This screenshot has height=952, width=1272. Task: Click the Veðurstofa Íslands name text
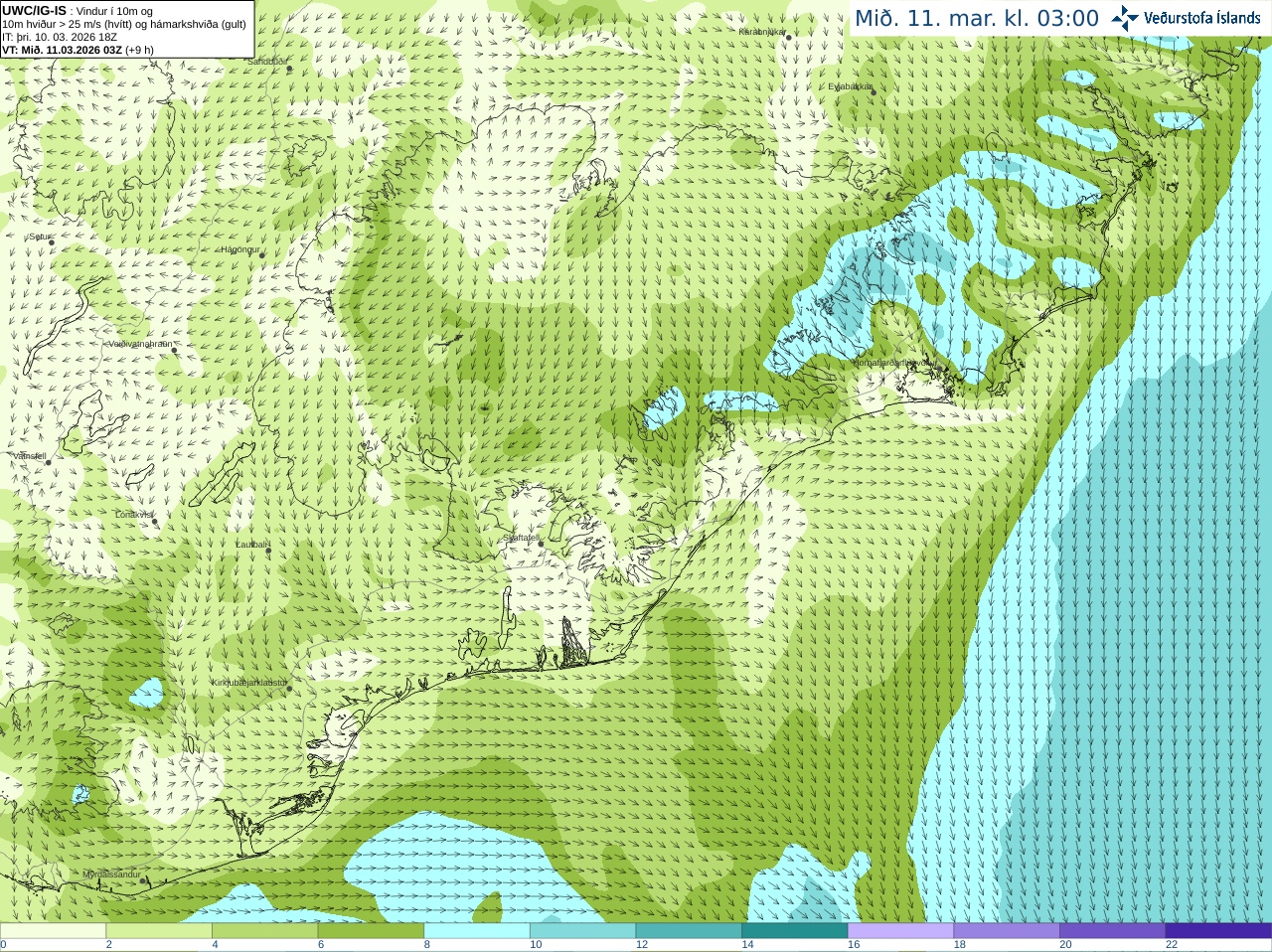(x=1202, y=18)
